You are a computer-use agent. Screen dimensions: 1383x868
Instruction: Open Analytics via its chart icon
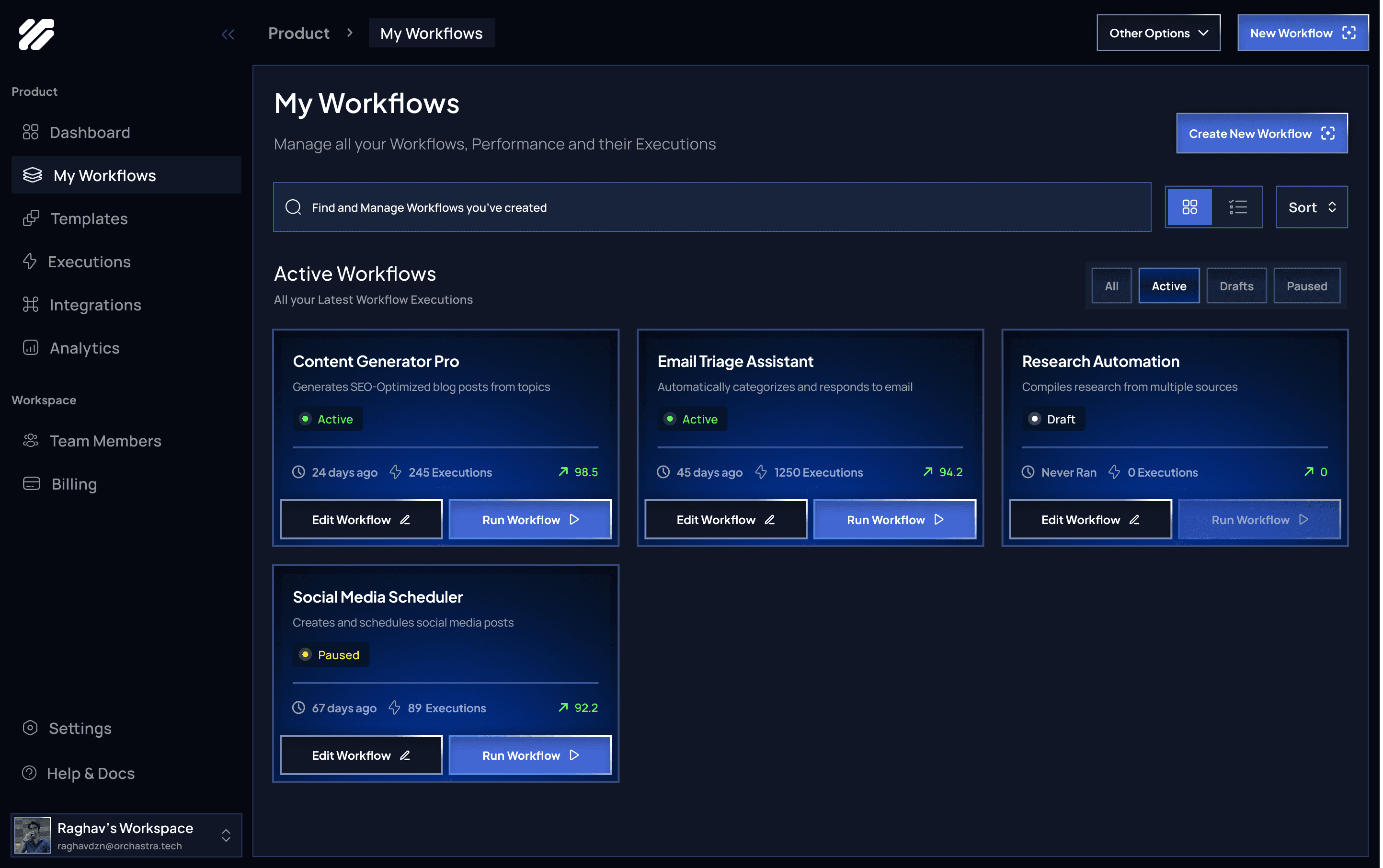(31, 347)
